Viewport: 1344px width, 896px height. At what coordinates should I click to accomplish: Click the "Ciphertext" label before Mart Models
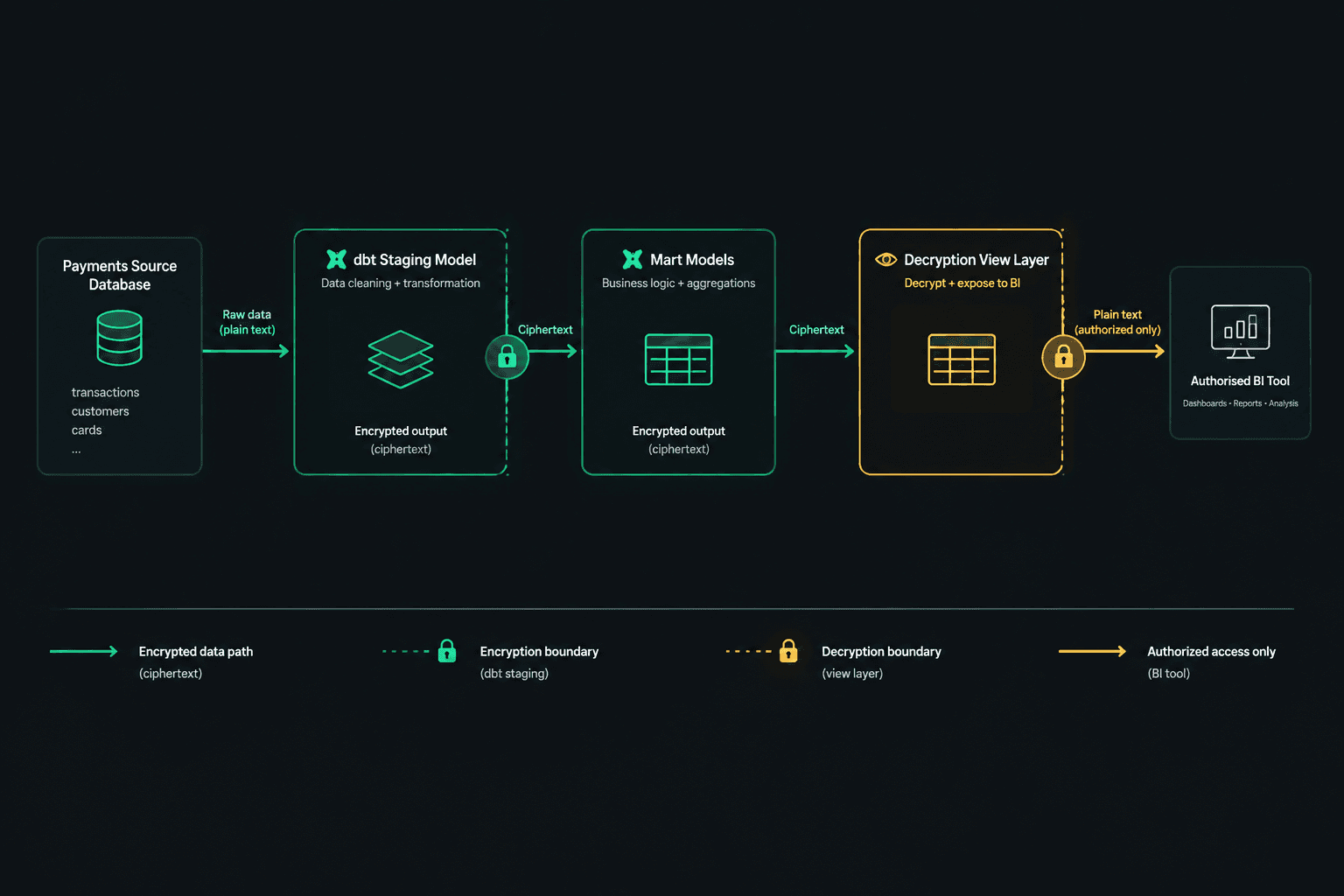pos(545,330)
